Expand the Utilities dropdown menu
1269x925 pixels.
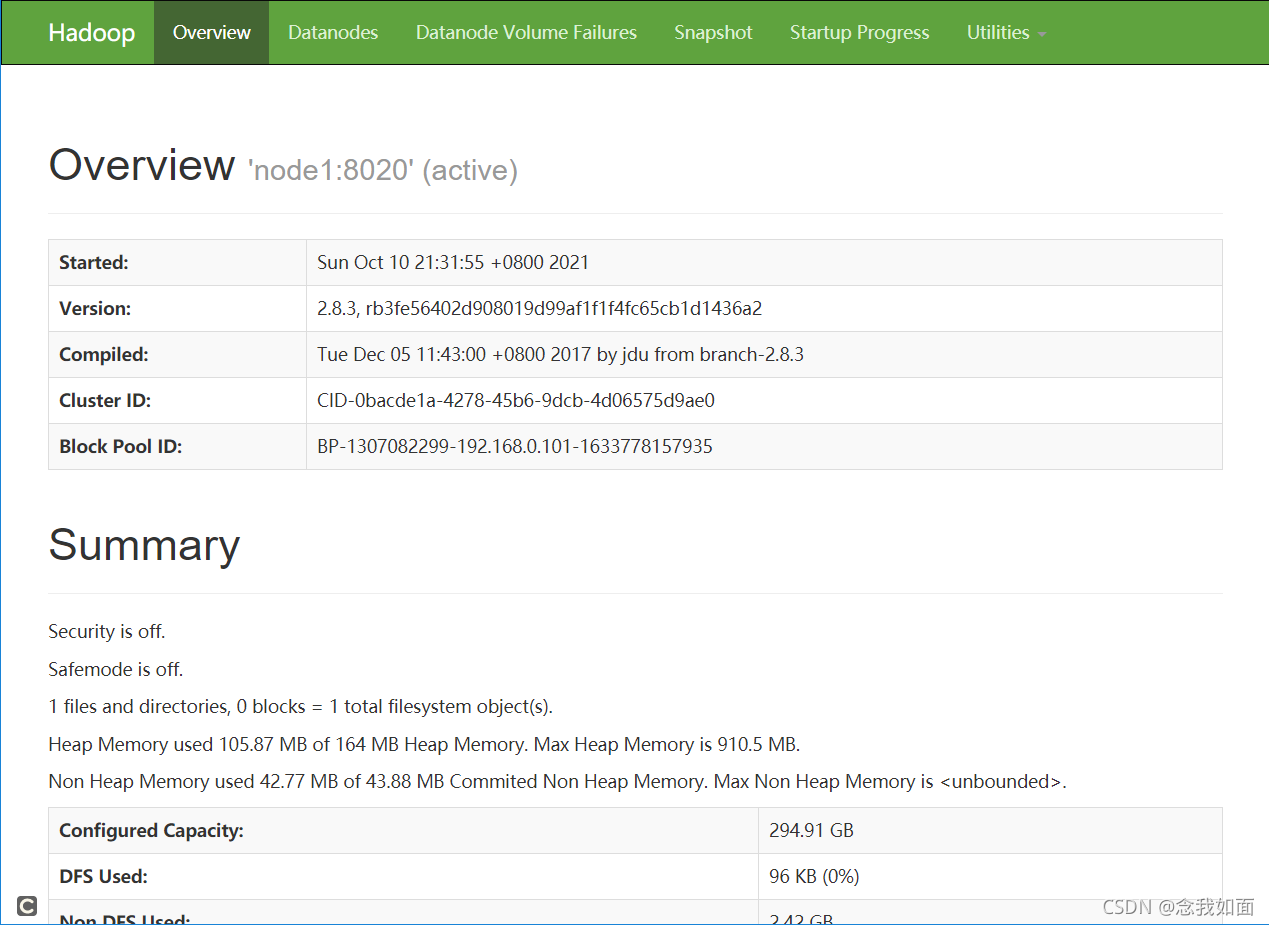click(1006, 33)
